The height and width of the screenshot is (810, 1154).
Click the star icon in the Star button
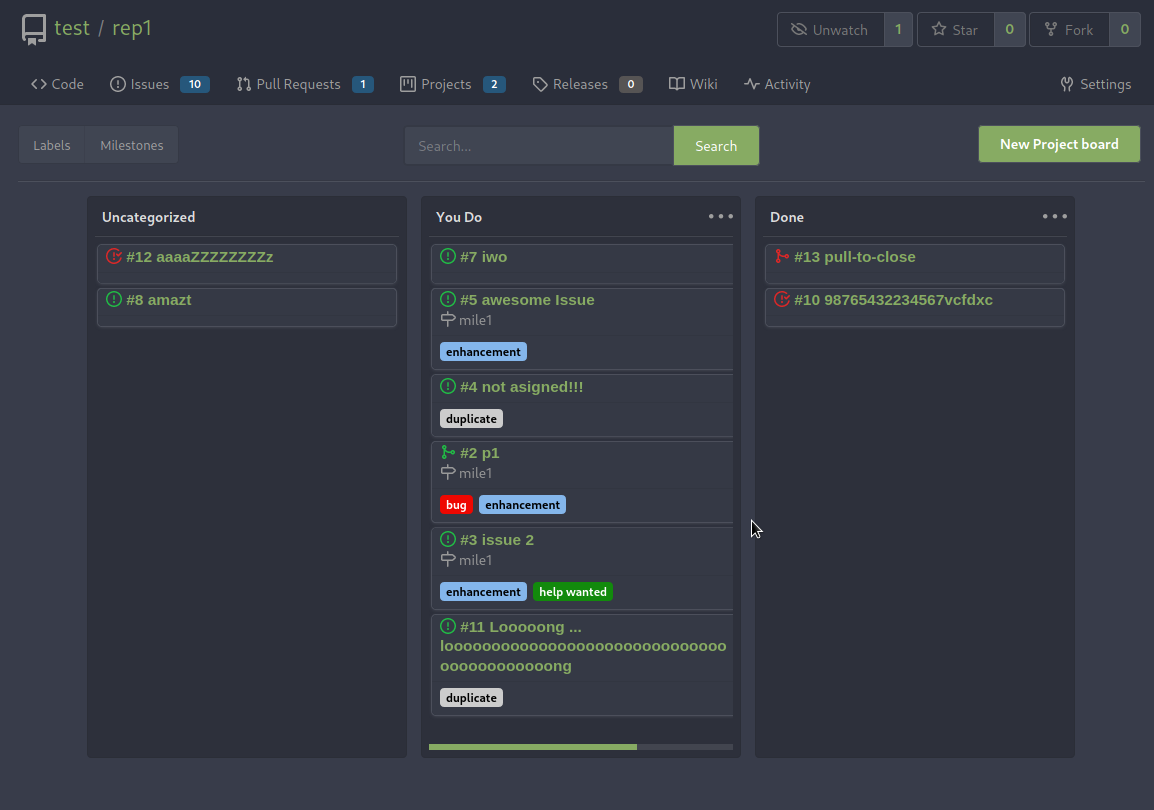(x=938, y=29)
